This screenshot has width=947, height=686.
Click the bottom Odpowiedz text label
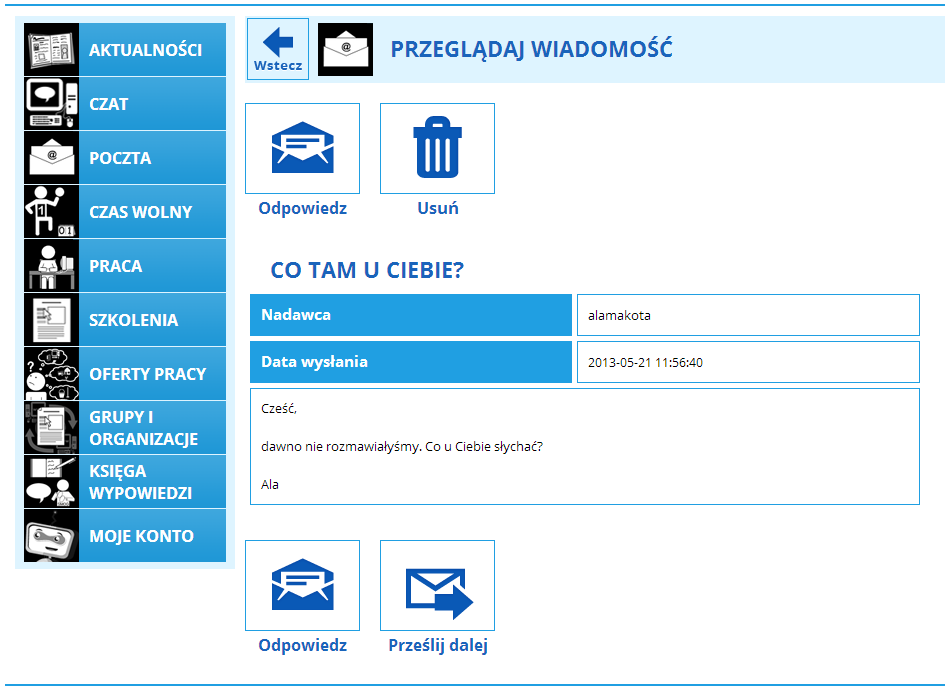pyautogui.click(x=303, y=646)
